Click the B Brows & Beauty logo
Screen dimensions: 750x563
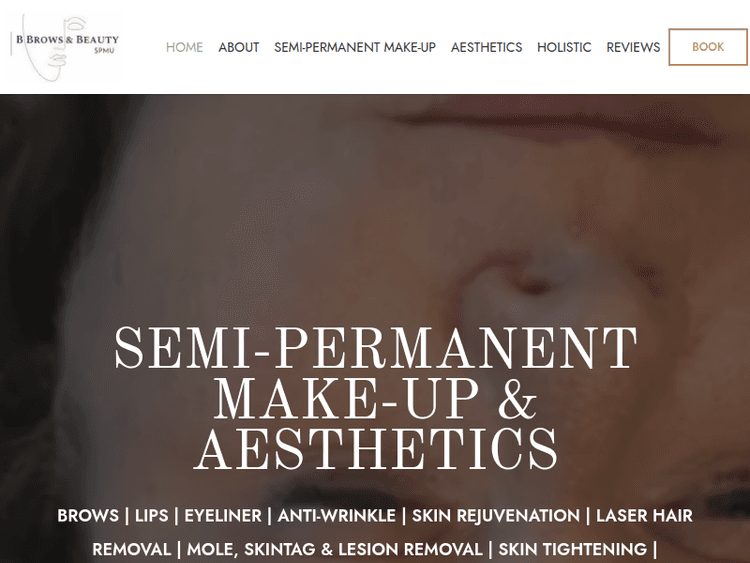(x=65, y=47)
